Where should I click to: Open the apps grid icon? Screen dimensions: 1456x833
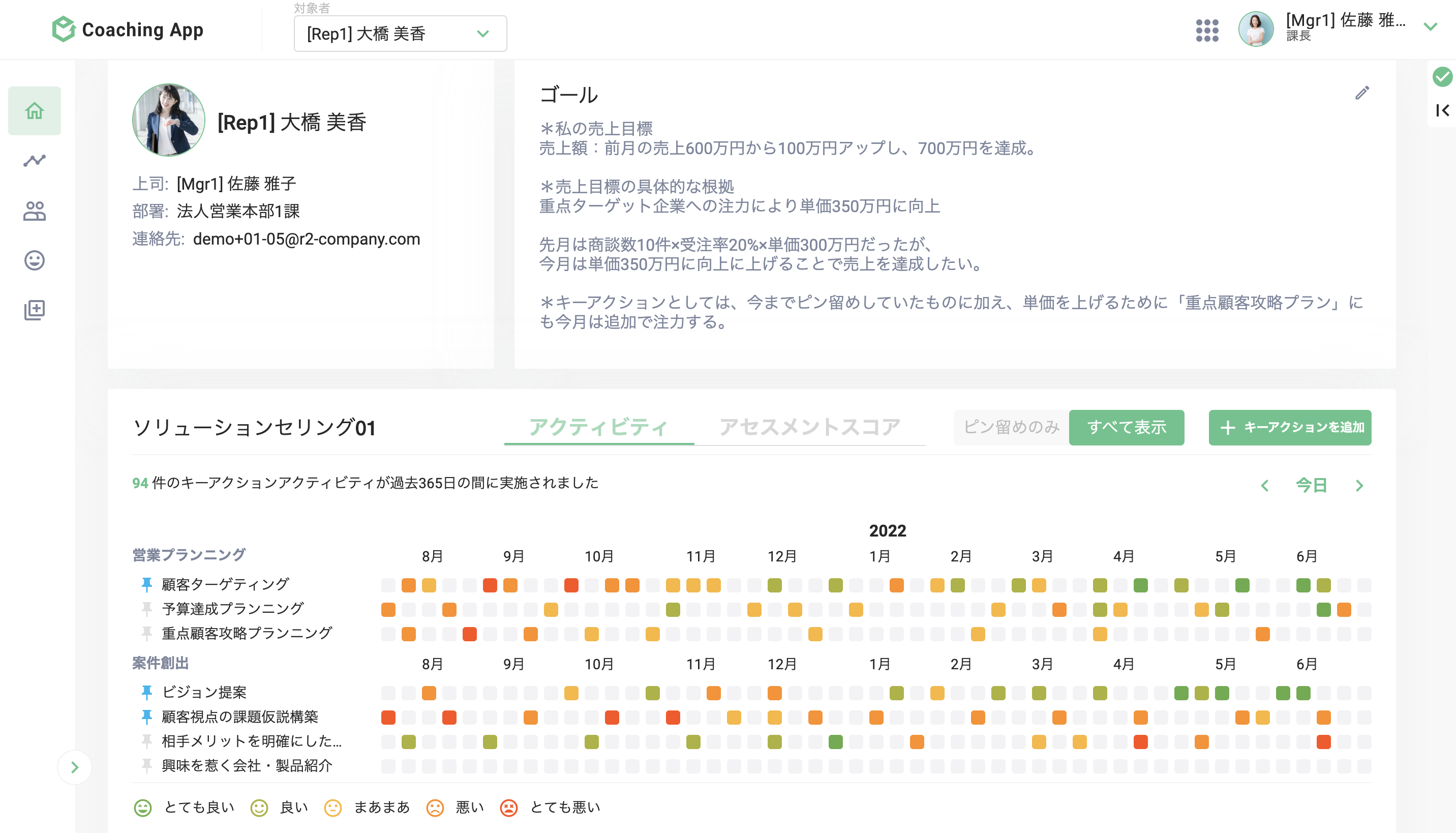point(1207,31)
